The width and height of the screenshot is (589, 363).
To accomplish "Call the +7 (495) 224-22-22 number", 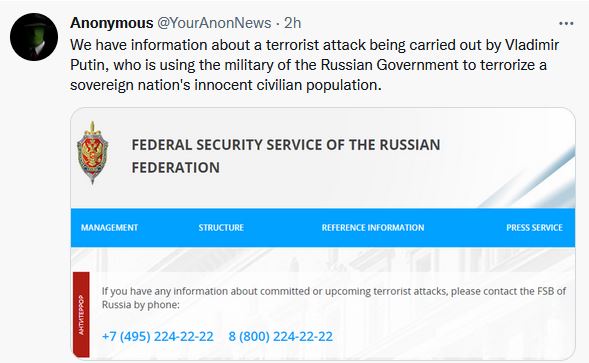I will click(158, 336).
